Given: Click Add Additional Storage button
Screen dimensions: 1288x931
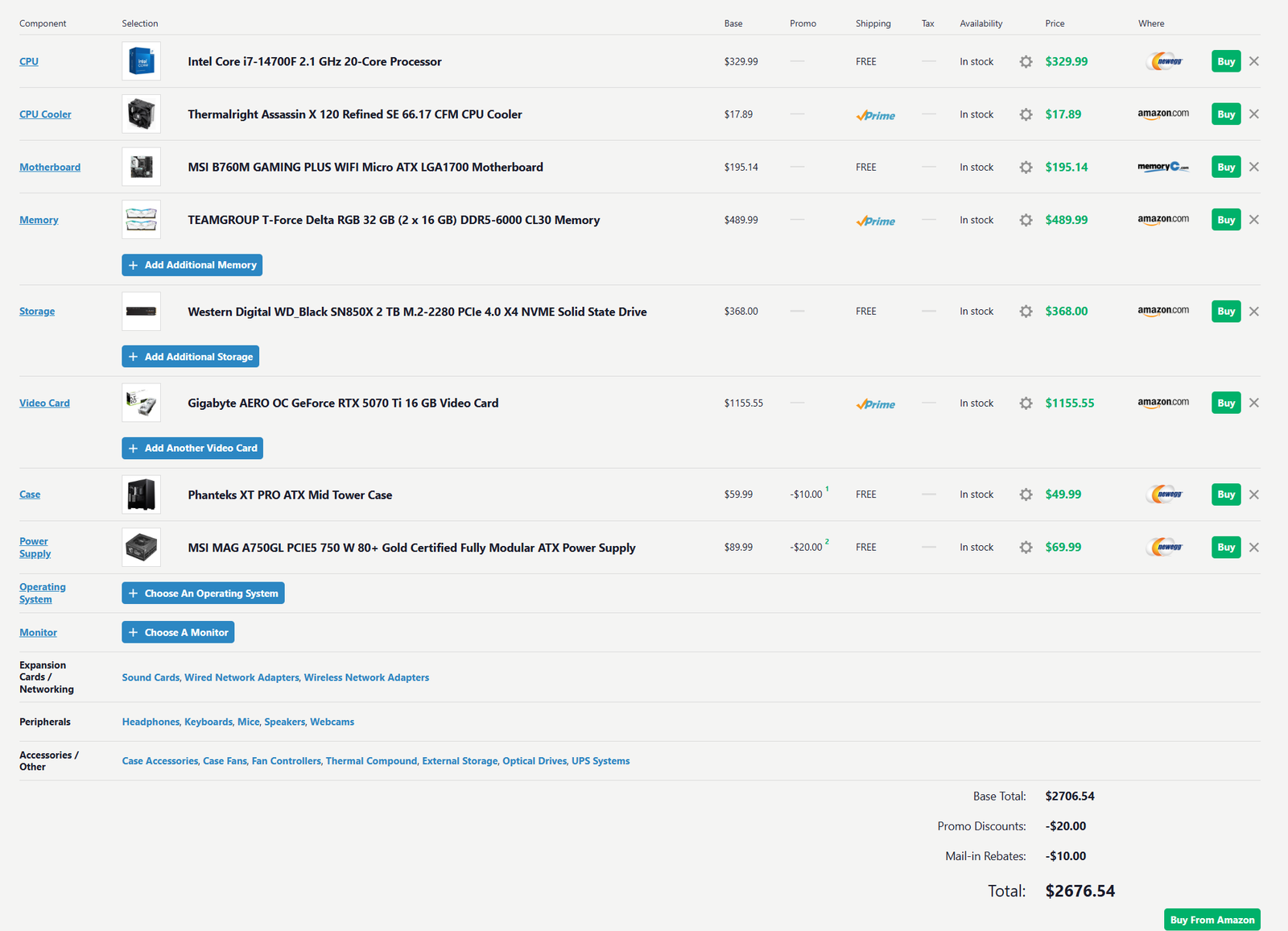Looking at the screenshot, I should [x=191, y=357].
